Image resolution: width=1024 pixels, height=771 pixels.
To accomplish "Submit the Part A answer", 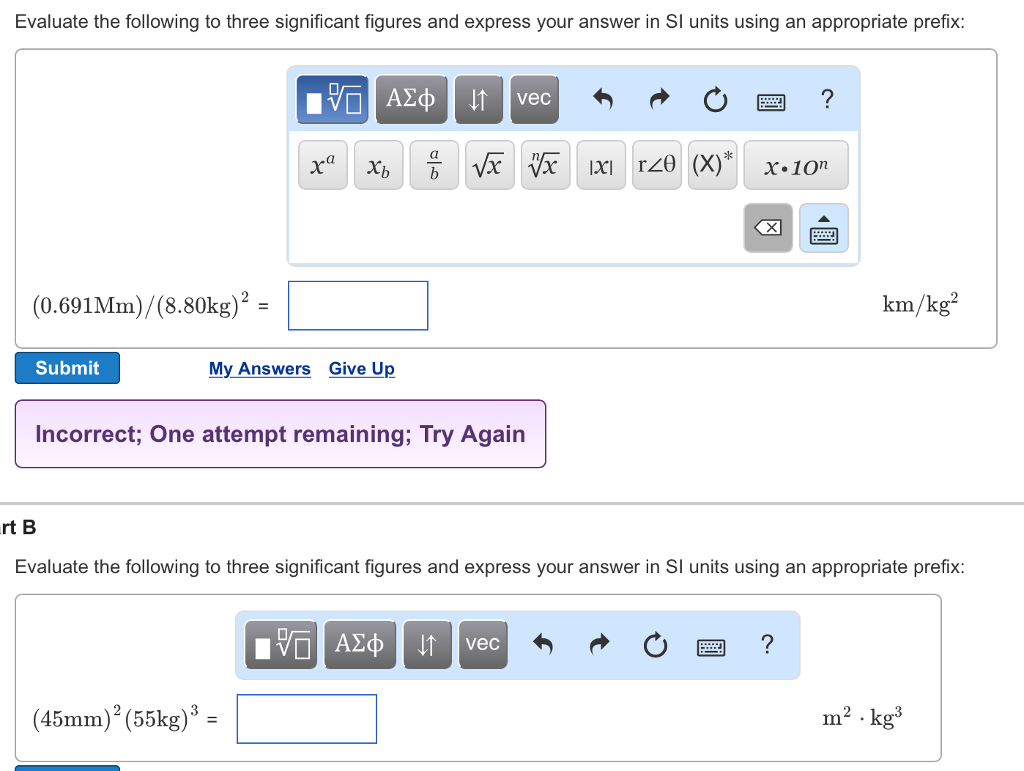I will click(67, 368).
